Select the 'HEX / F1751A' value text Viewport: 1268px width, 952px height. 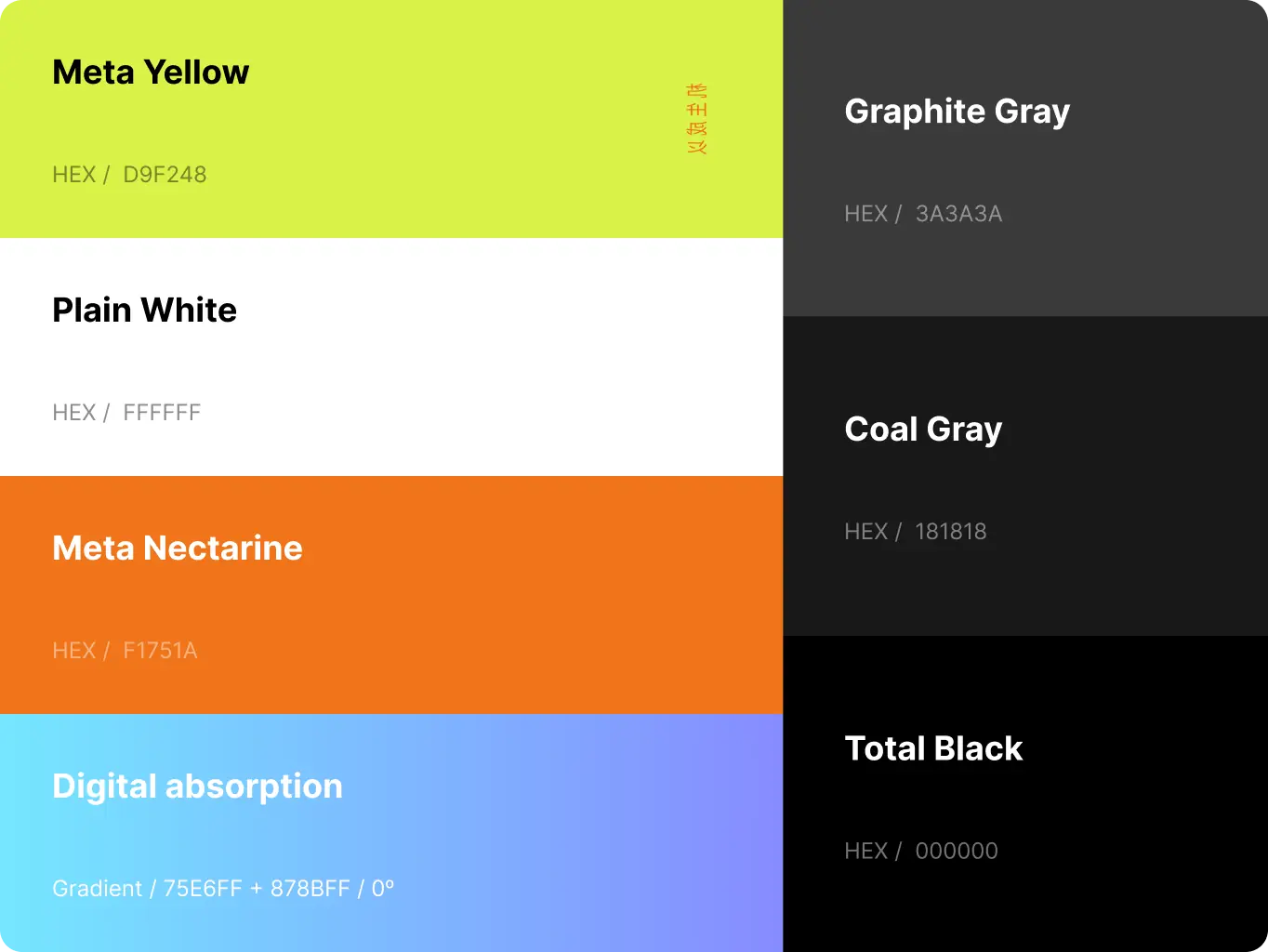point(125,651)
